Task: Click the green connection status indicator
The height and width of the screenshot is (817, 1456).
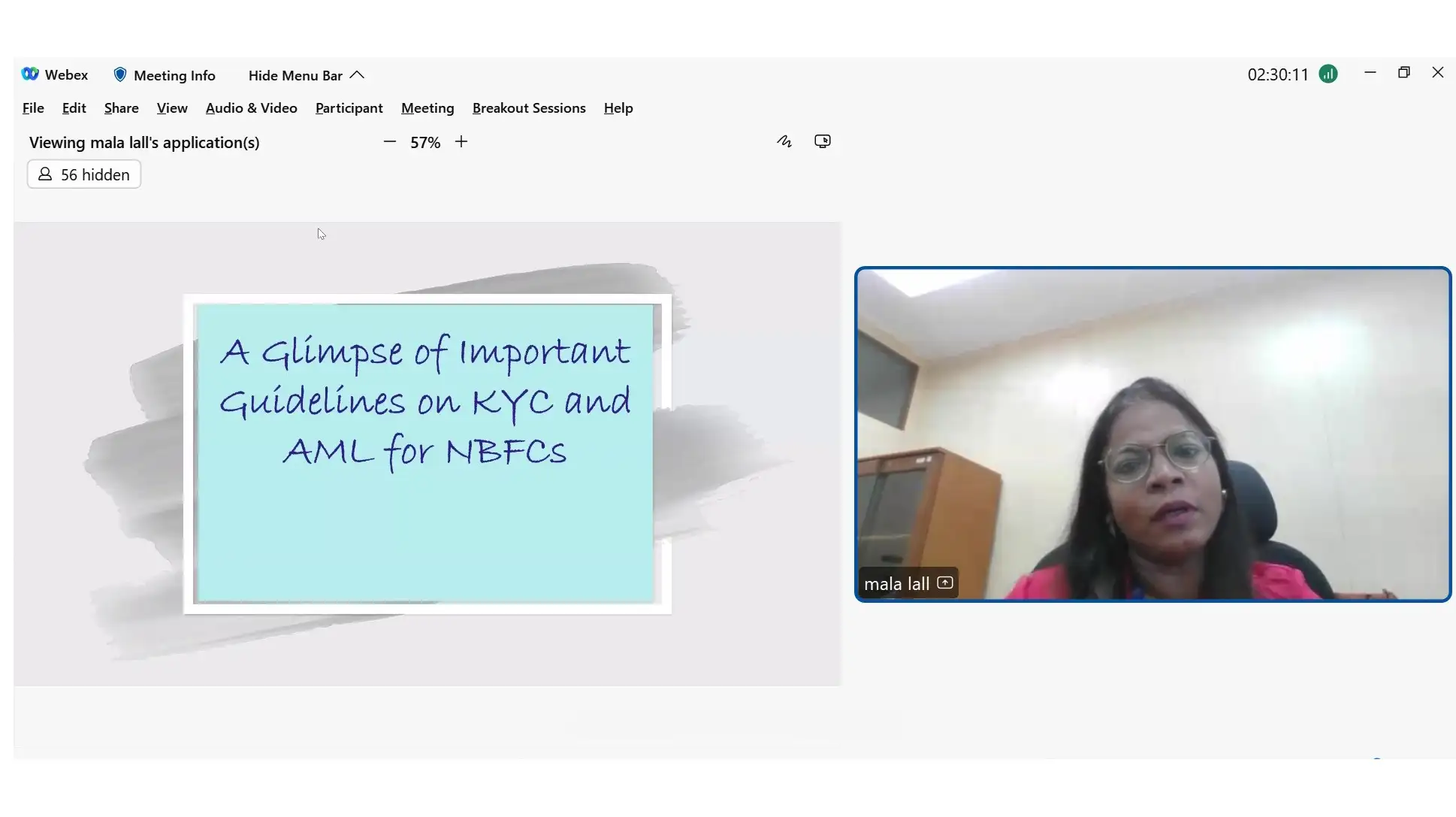Action: point(1328,74)
